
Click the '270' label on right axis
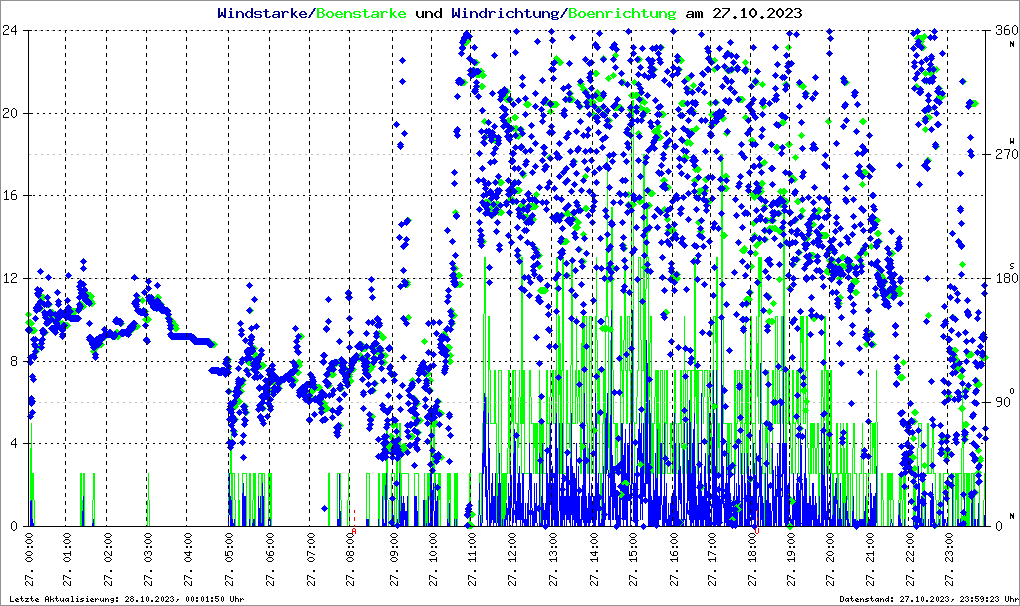point(1003,155)
